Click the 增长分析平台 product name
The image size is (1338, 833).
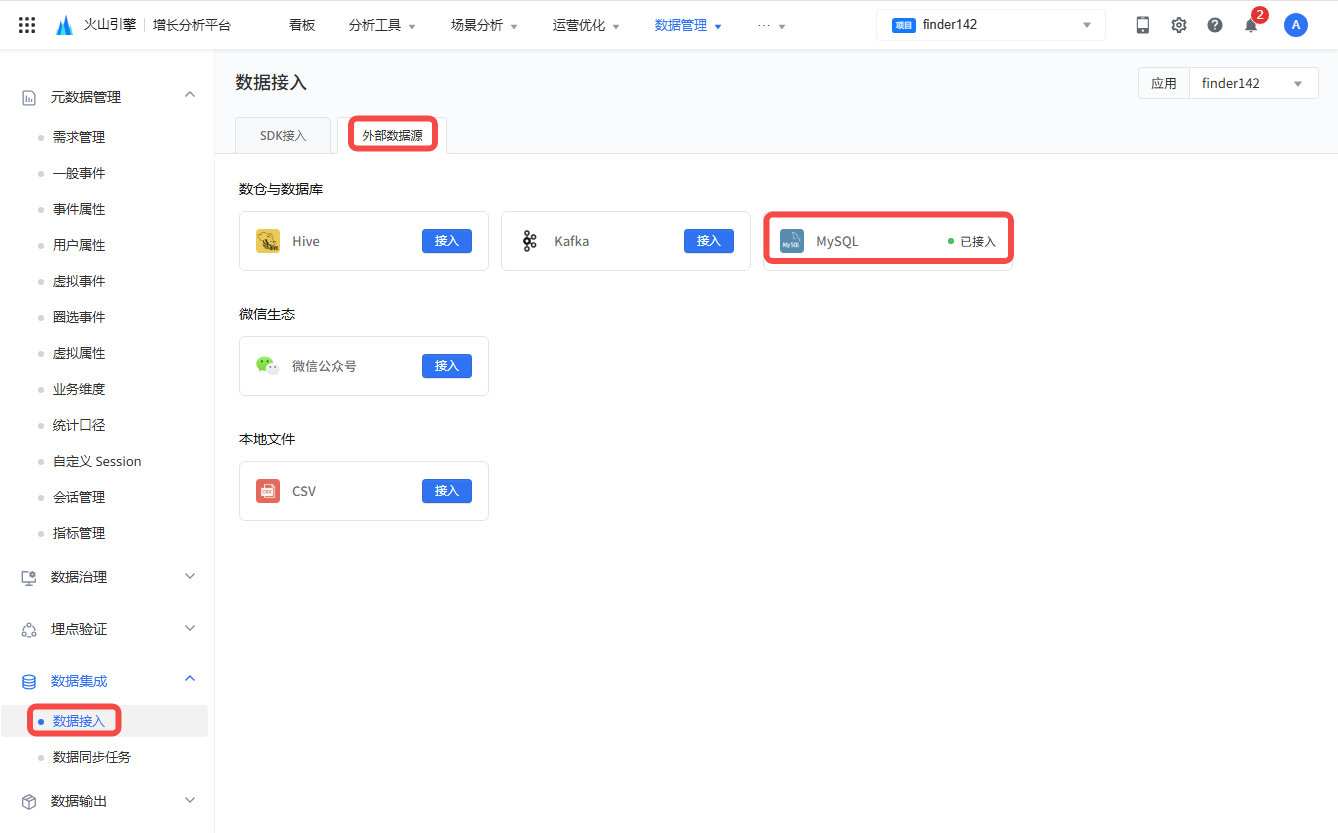tap(192, 25)
